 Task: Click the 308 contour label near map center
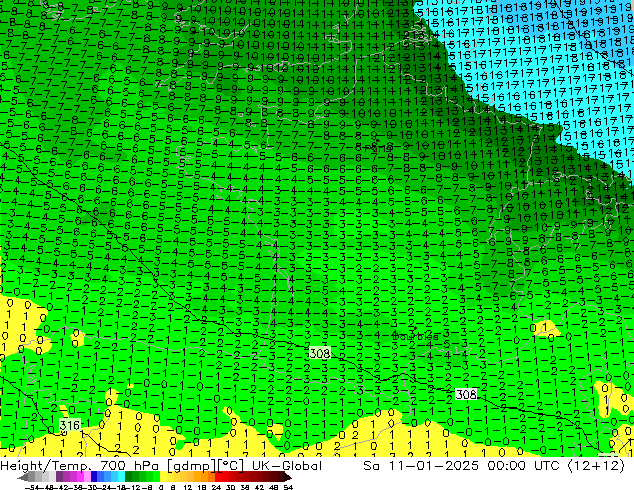point(320,354)
